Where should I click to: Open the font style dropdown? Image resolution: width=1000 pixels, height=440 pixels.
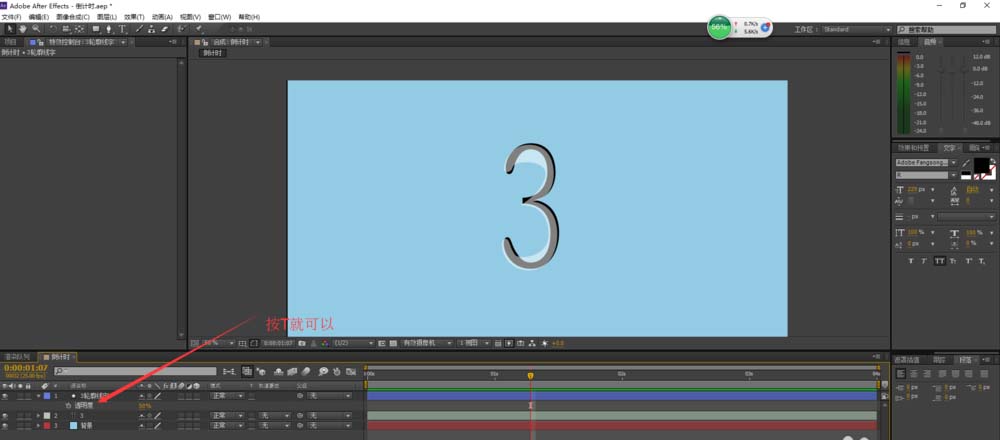[x=926, y=175]
